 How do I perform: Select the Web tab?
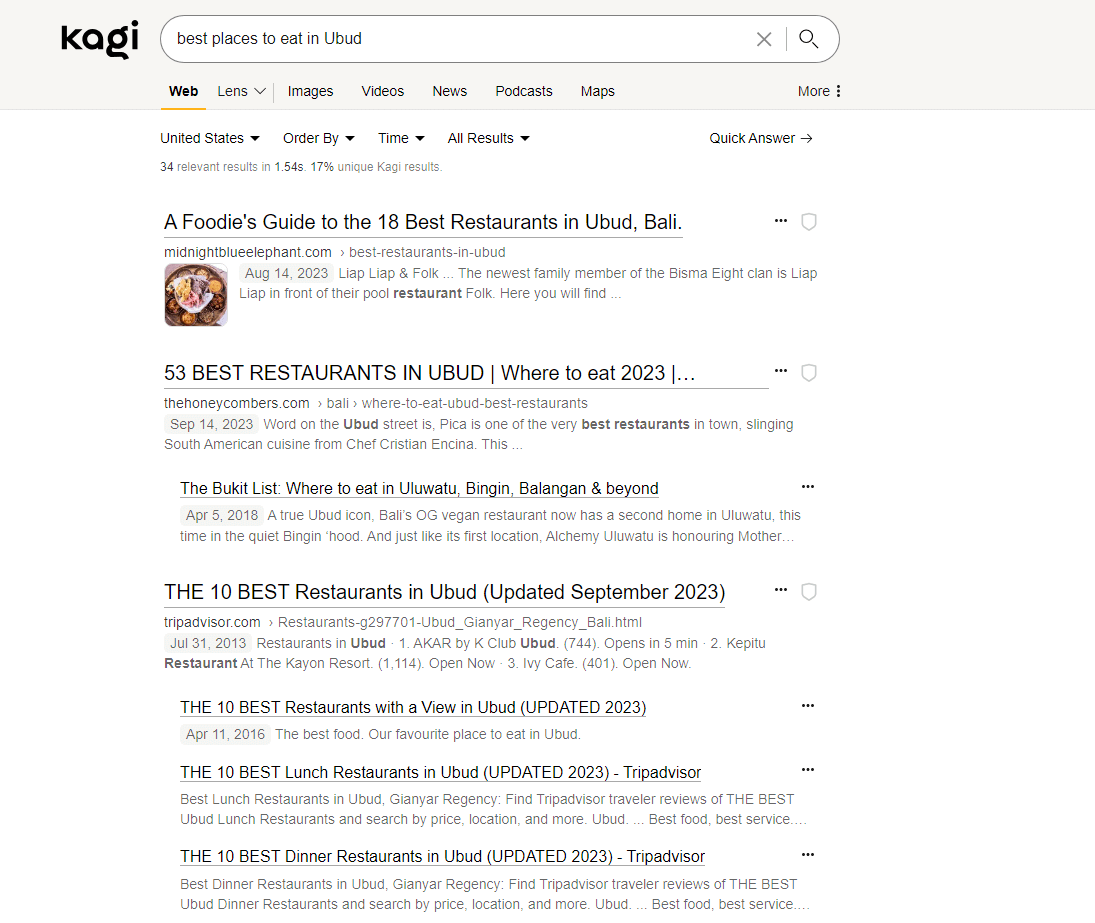[x=184, y=91]
